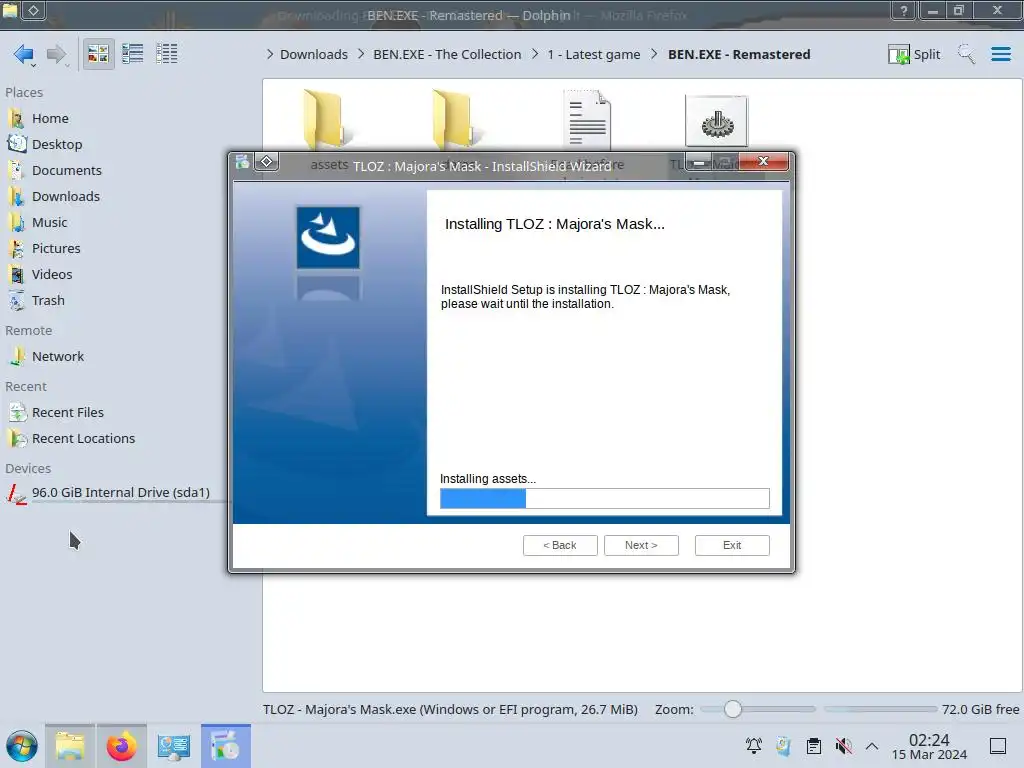Open Music in Places panel
The height and width of the screenshot is (768, 1024).
(x=50, y=223)
